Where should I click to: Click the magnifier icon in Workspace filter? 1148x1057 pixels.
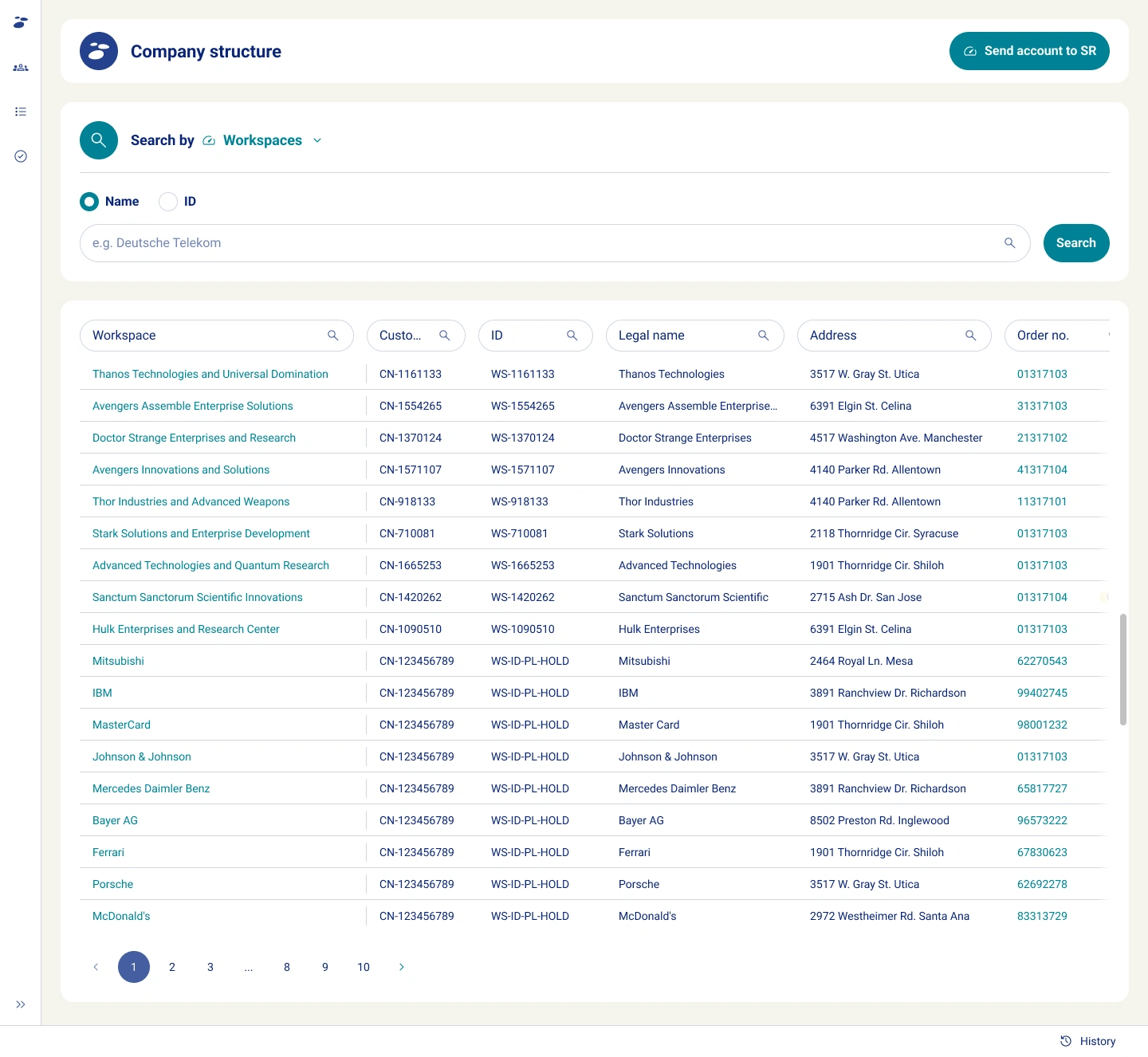333,336
